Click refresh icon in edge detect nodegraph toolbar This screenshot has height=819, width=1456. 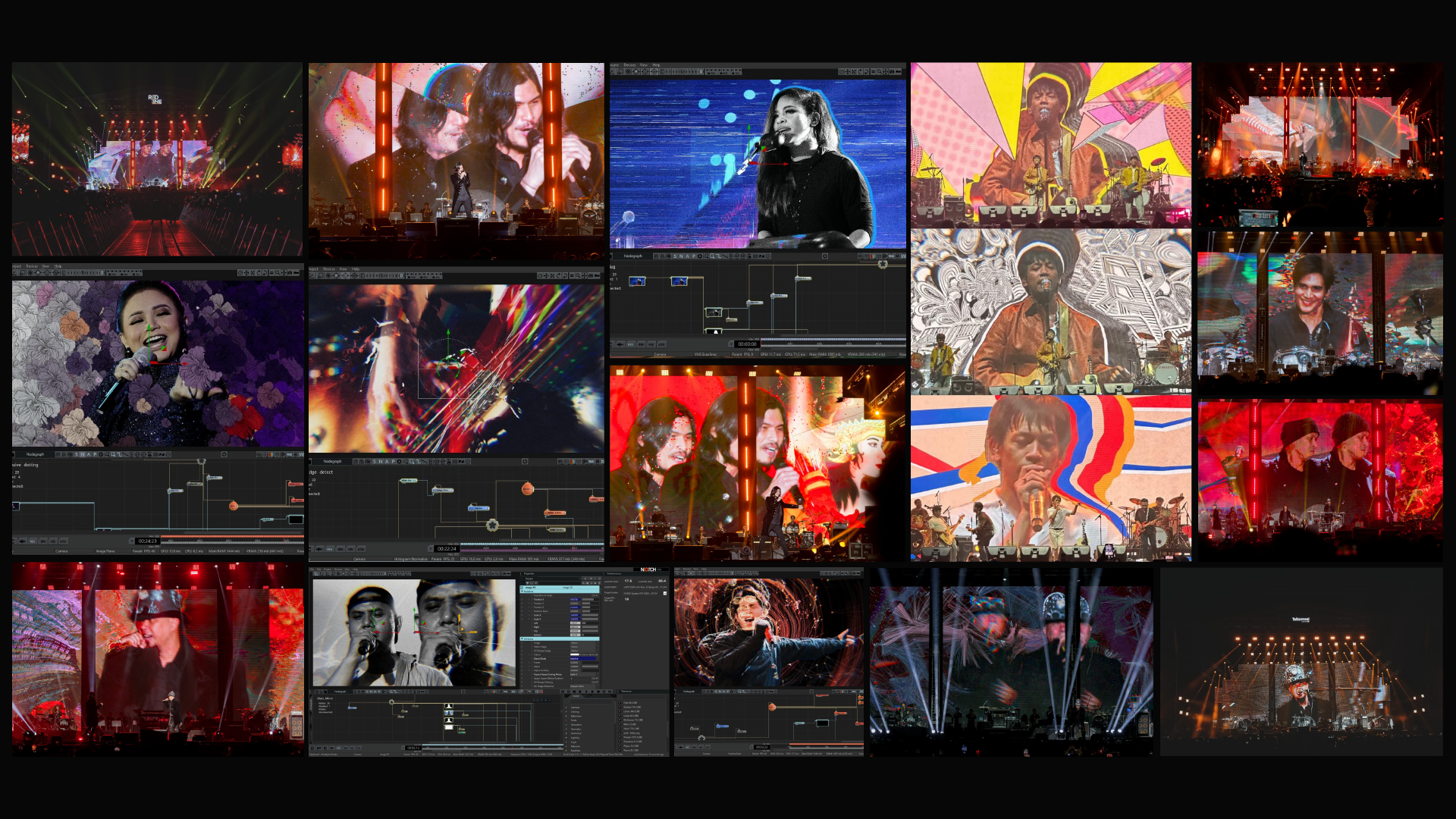click(x=525, y=461)
